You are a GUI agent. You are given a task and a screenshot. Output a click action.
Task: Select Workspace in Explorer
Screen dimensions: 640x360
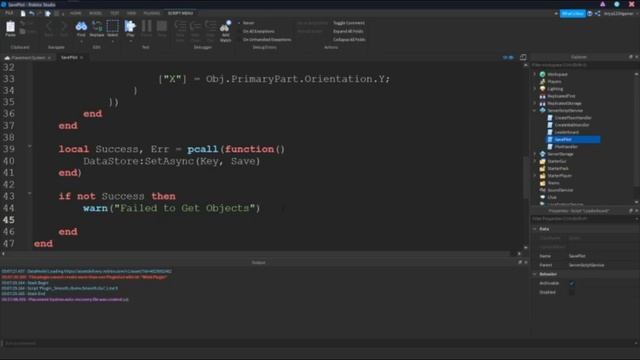click(558, 74)
